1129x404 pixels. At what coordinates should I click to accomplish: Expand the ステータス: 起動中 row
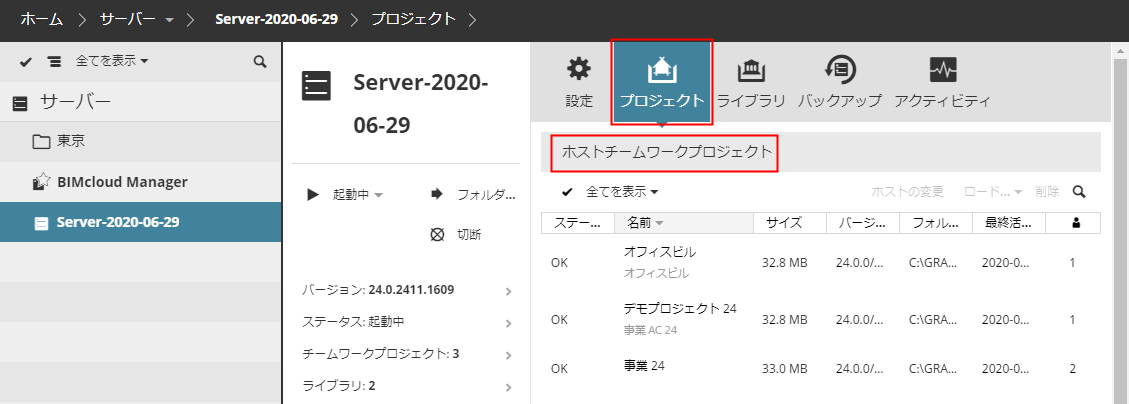point(407,322)
